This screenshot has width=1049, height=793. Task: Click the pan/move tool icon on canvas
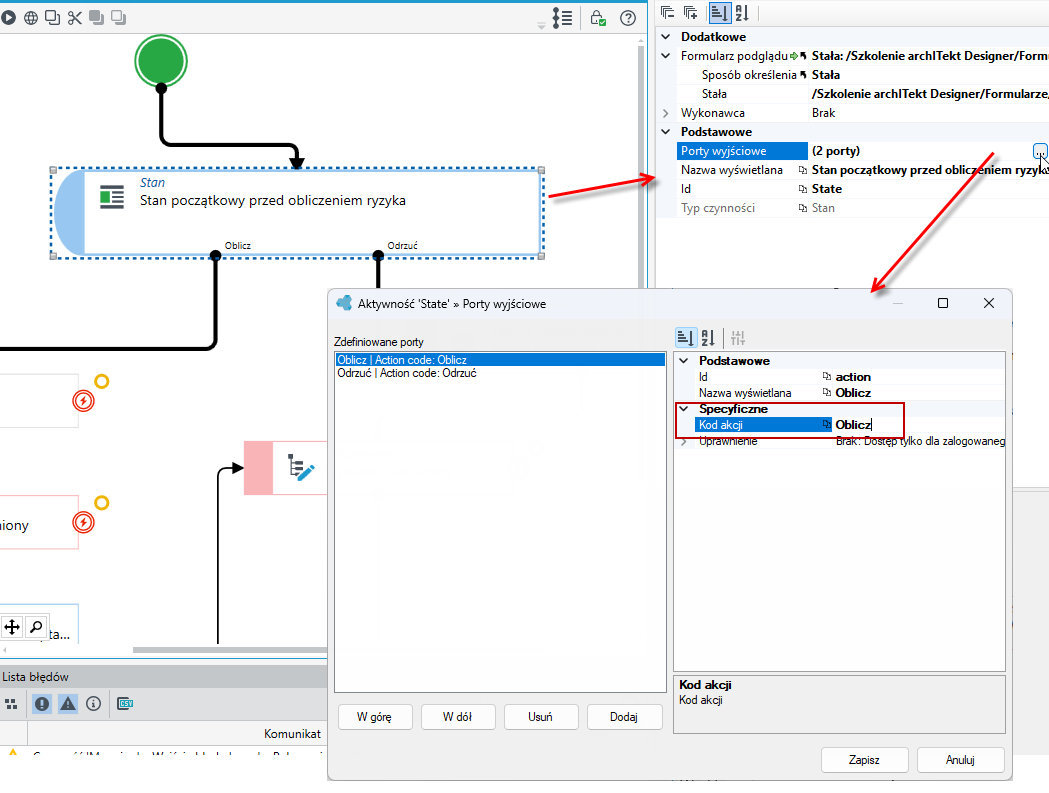(x=12, y=627)
